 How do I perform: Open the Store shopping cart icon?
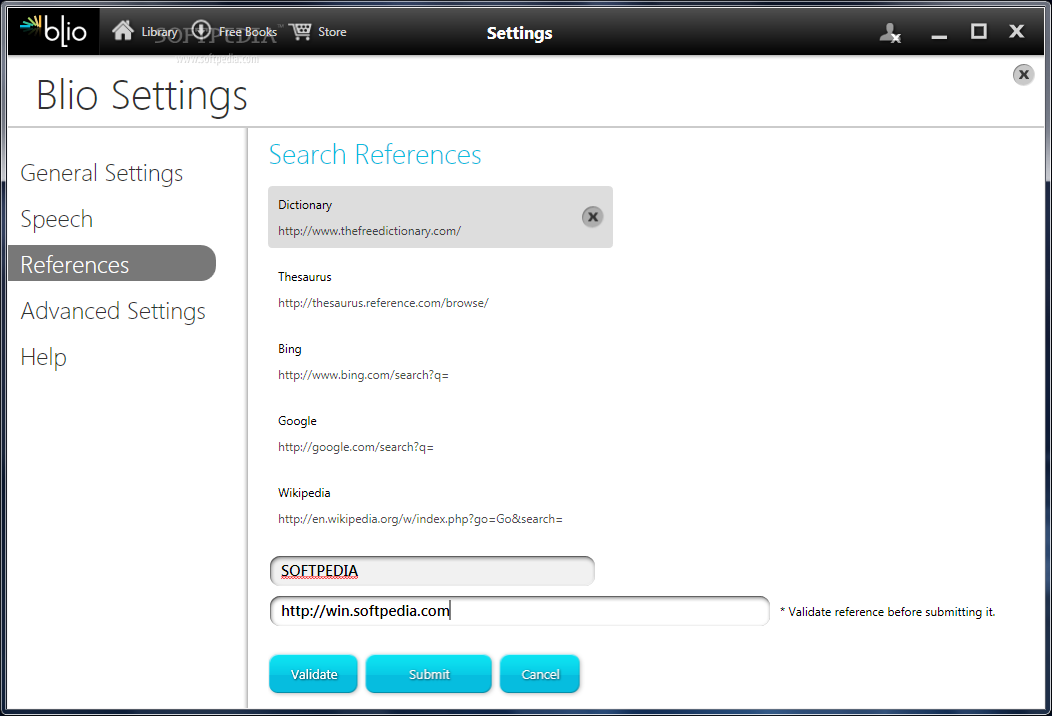[x=301, y=31]
